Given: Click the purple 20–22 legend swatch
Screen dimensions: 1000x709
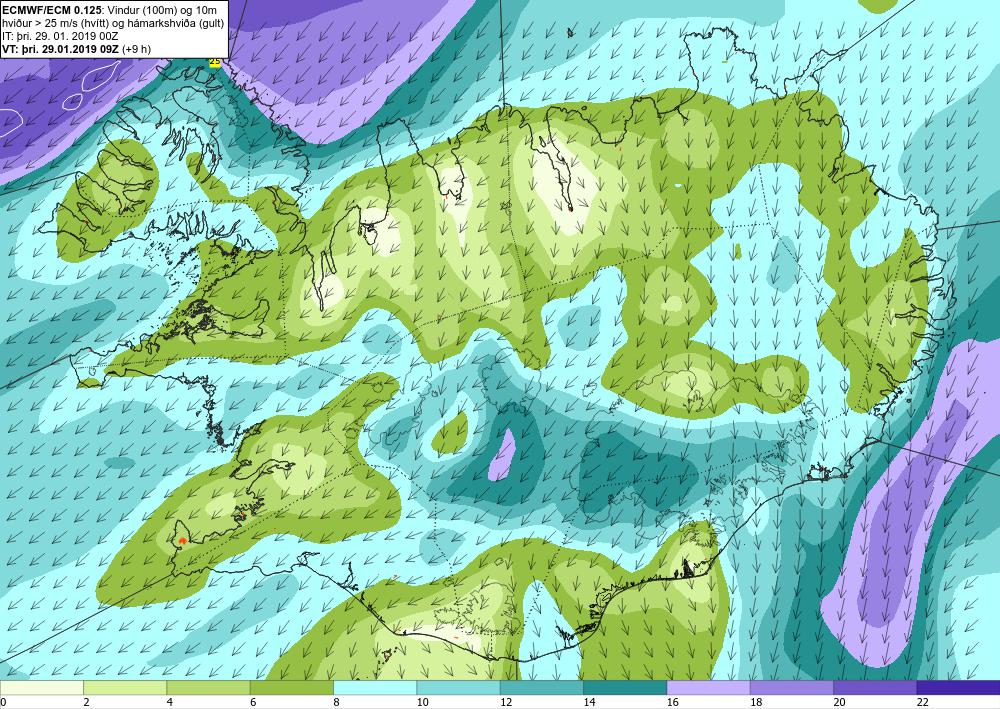Looking at the screenshot, I should coord(875,688).
